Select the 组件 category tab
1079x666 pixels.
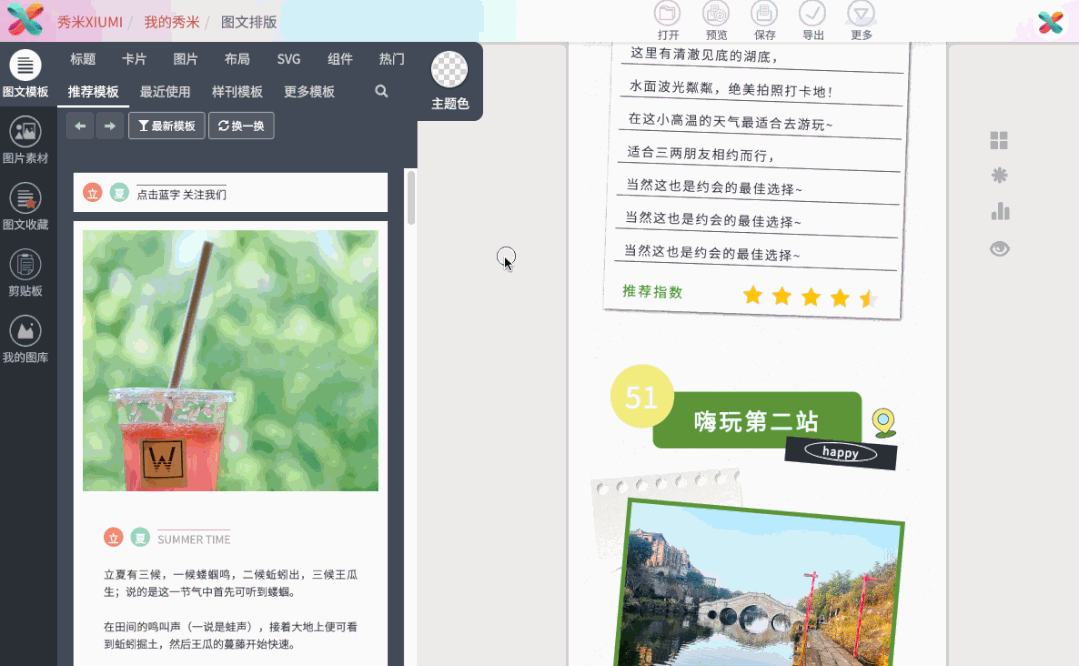point(340,59)
